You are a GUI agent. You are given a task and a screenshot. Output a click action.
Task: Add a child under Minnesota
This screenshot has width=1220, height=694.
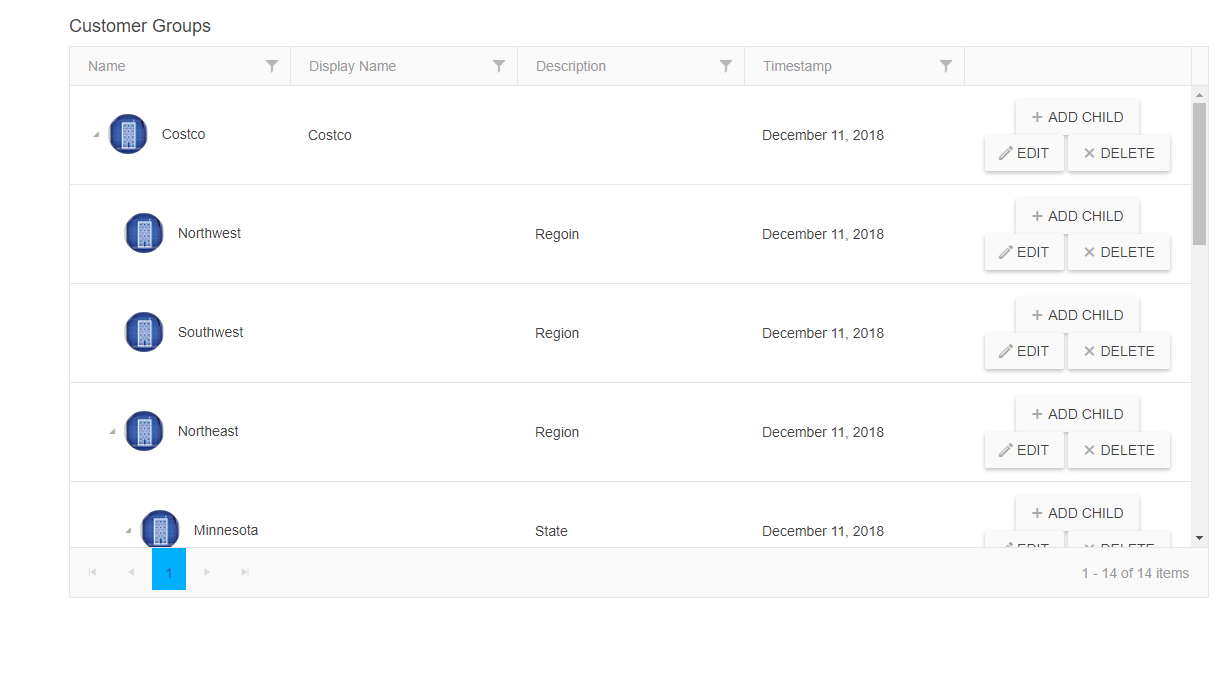click(x=1077, y=513)
